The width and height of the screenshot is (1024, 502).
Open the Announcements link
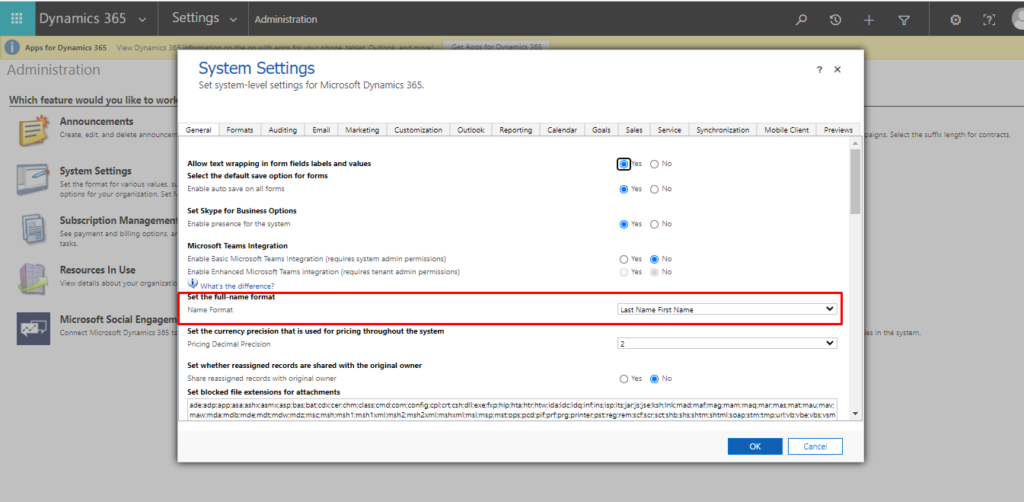[97, 121]
